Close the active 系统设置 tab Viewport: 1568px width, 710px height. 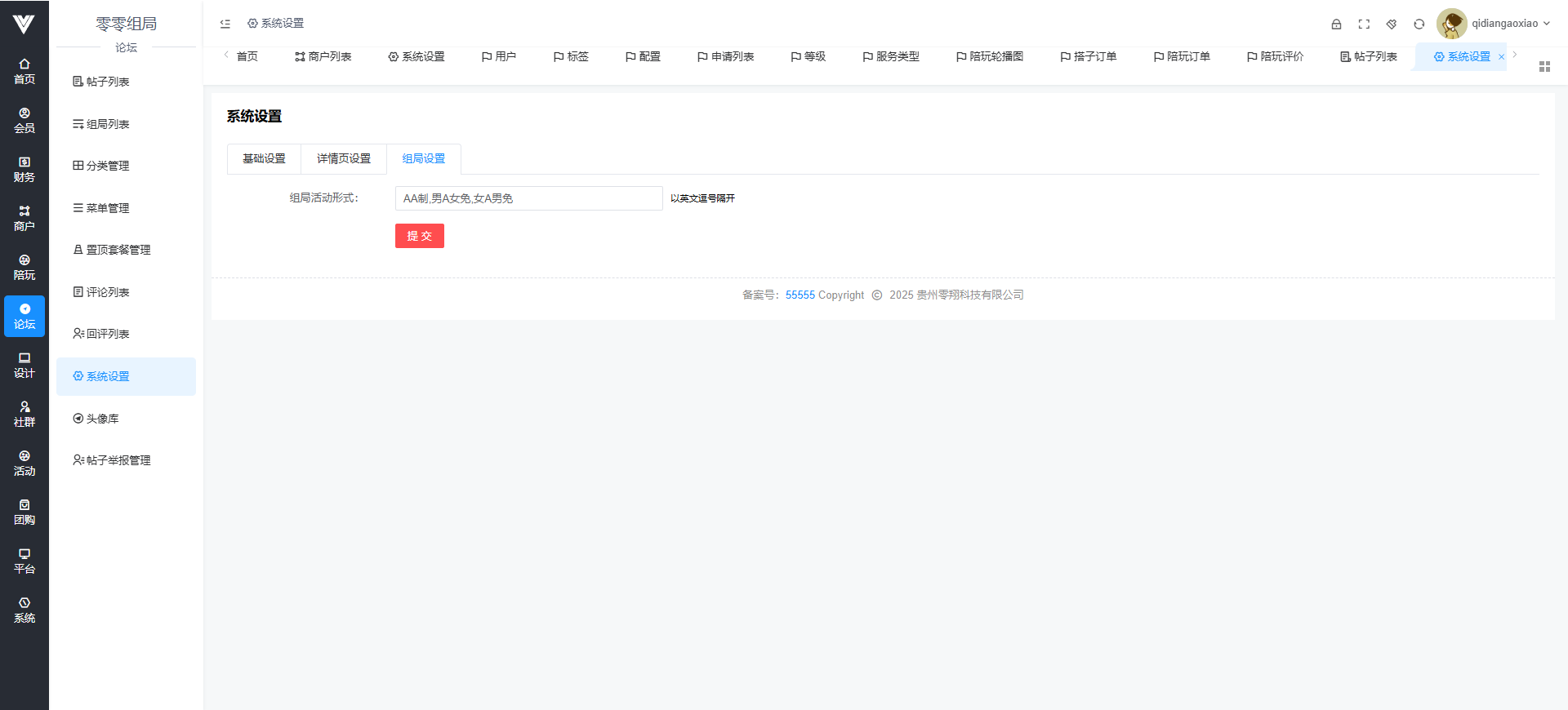point(1501,57)
